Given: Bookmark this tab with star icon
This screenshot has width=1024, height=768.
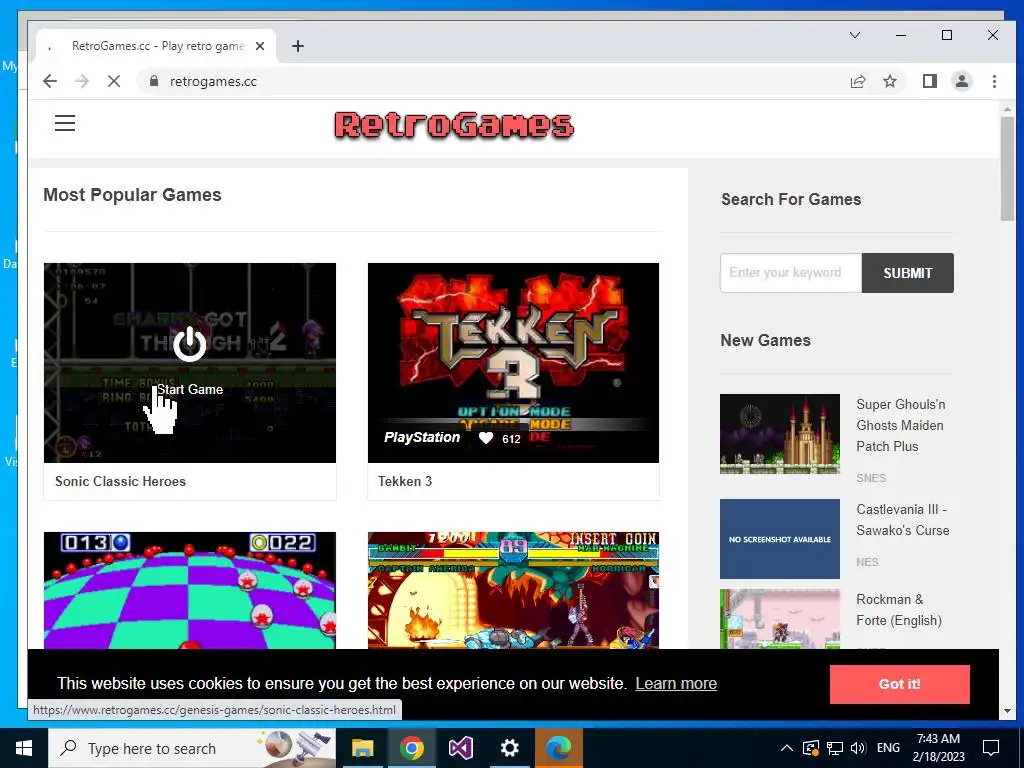Looking at the screenshot, I should pos(890,81).
